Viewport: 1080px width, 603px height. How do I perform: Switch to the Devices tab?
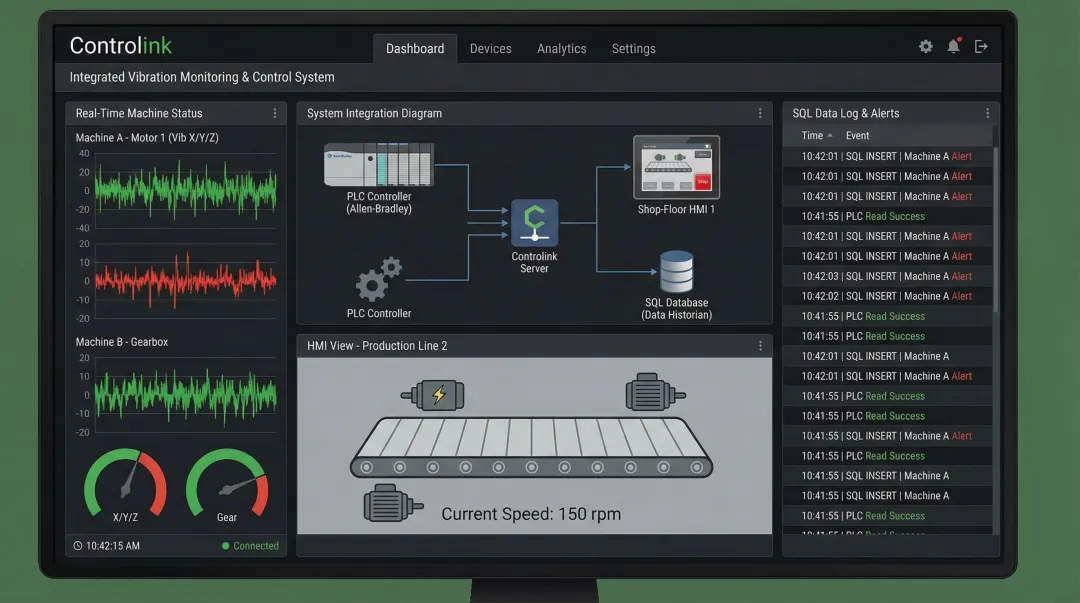point(490,48)
